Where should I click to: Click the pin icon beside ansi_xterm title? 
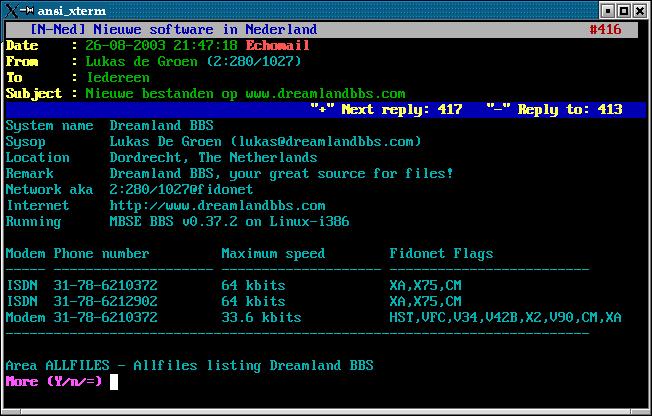pos(27,11)
